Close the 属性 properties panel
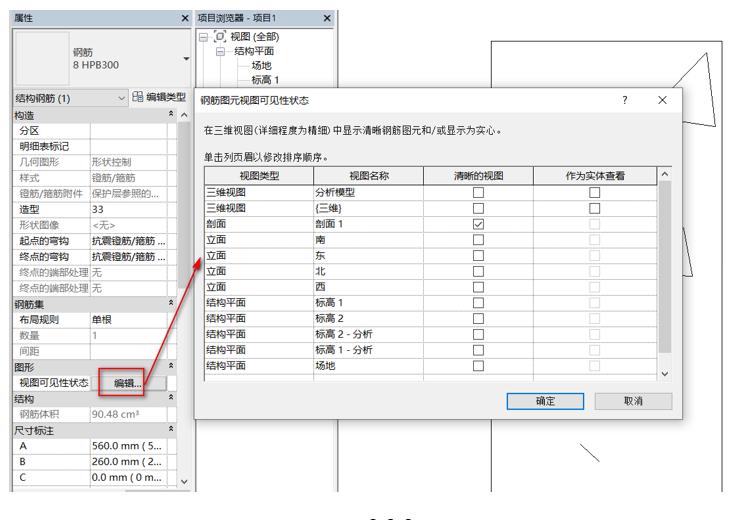This screenshot has height=520, width=733. click(x=184, y=19)
